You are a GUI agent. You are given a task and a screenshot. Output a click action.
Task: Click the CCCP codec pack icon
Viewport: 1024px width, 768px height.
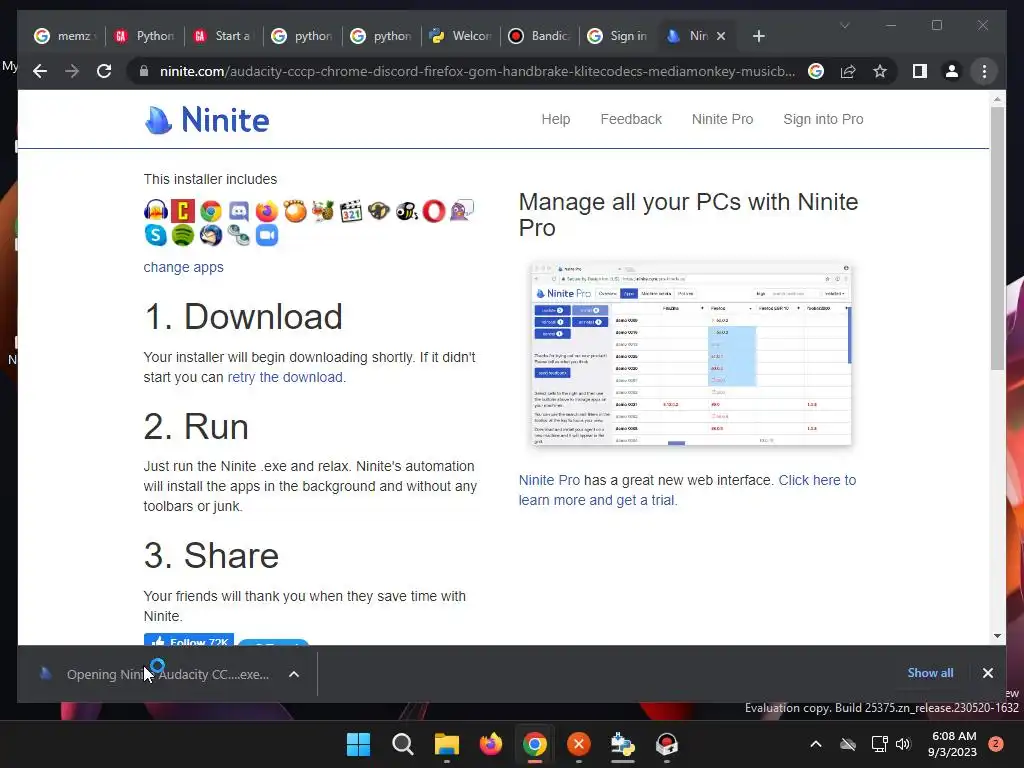(183, 210)
